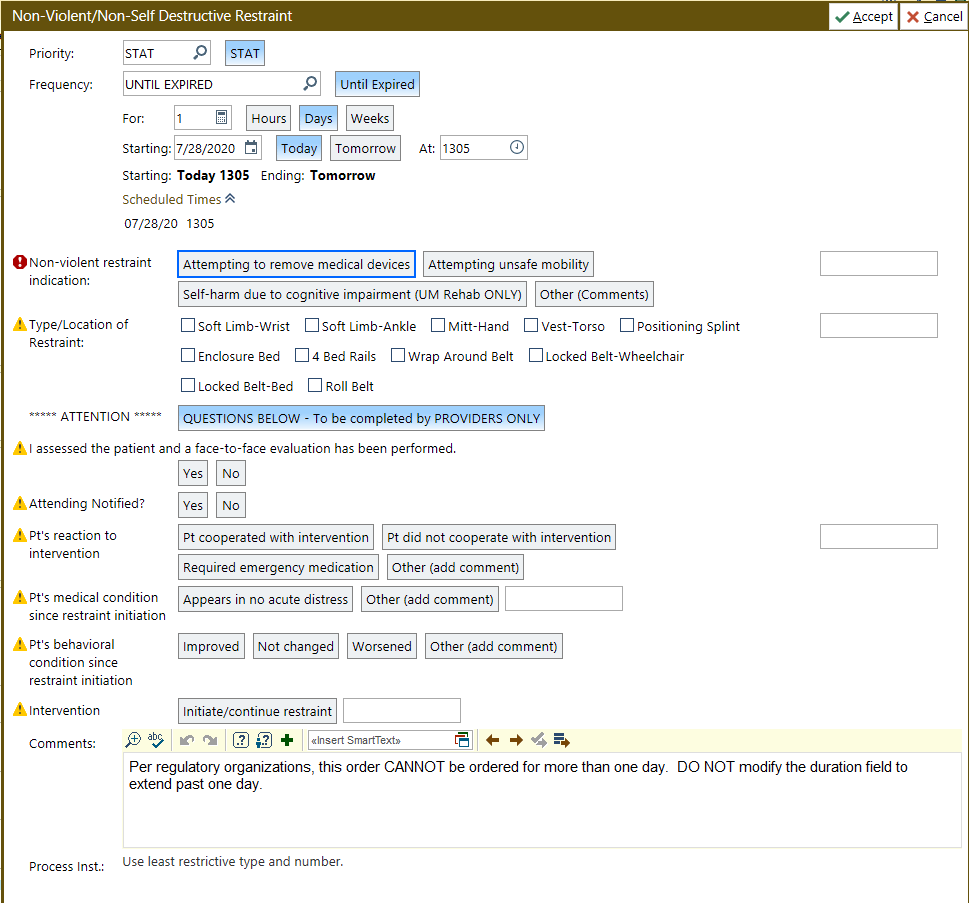Set duration unit to Hours
This screenshot has height=903, width=969.
click(268, 118)
